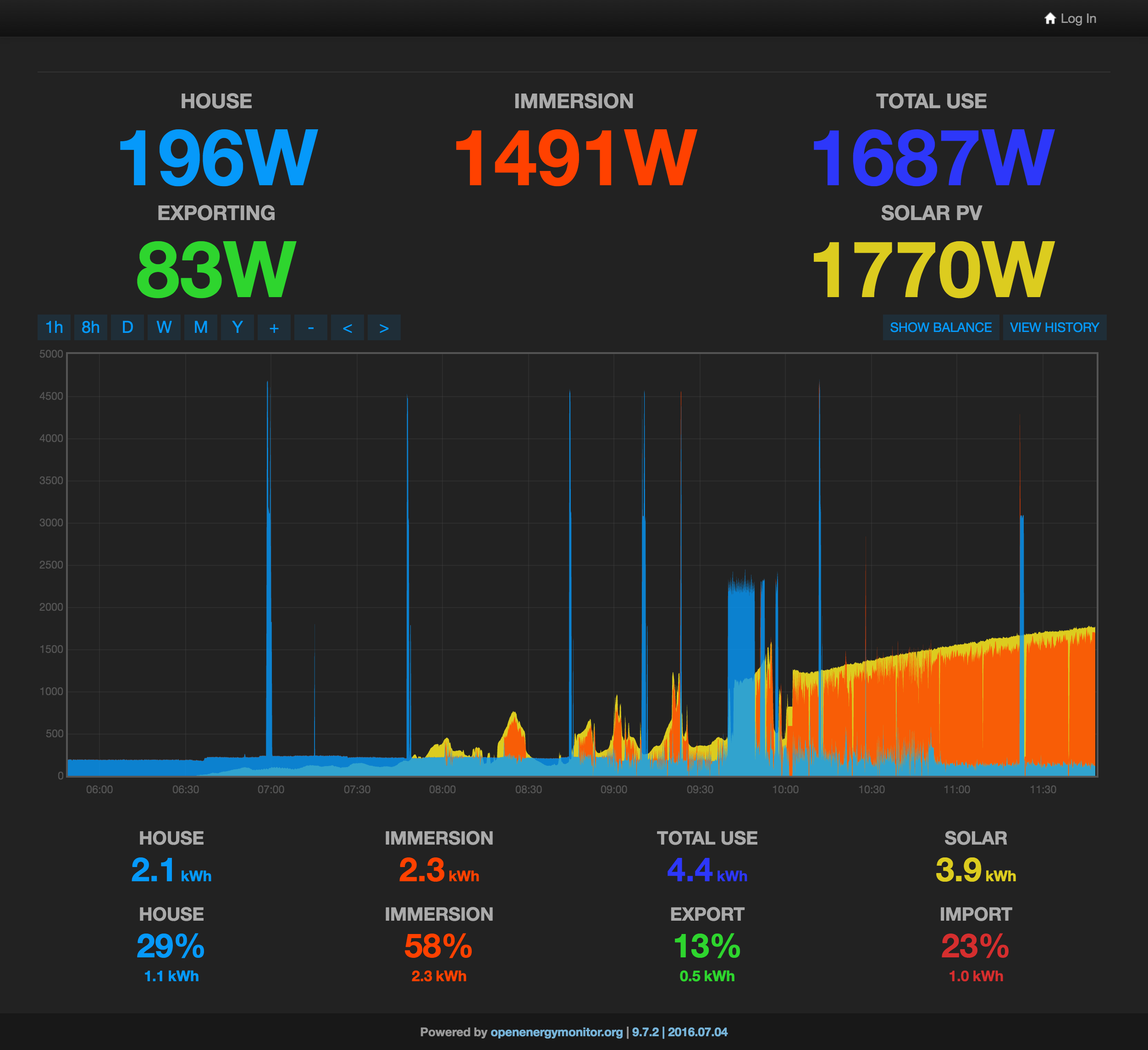Zoom in the graph with + button

click(274, 327)
